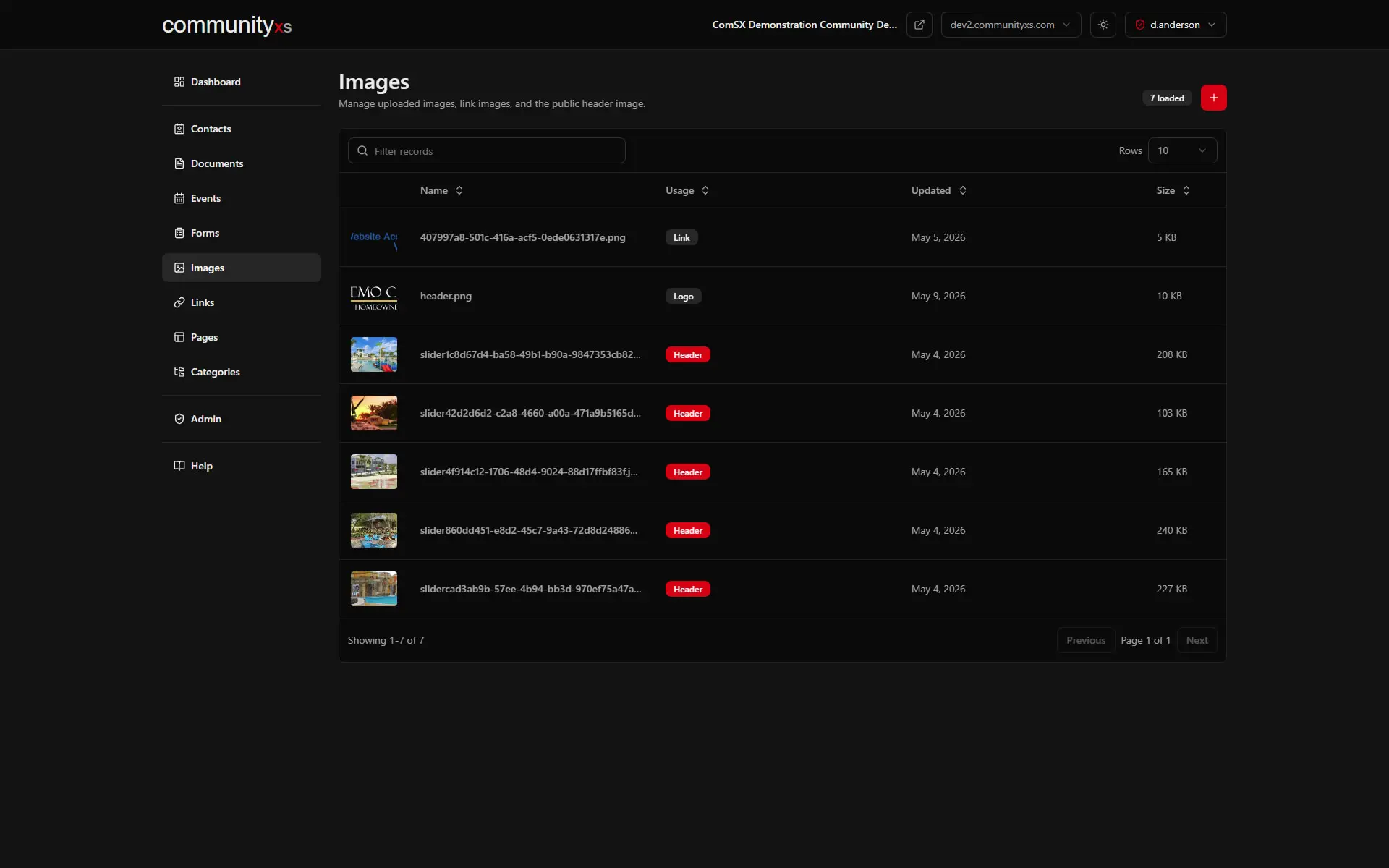Viewport: 1389px width, 868px height.
Task: Select file name slider4f914c12-1706-48d4
Action: pos(529,472)
